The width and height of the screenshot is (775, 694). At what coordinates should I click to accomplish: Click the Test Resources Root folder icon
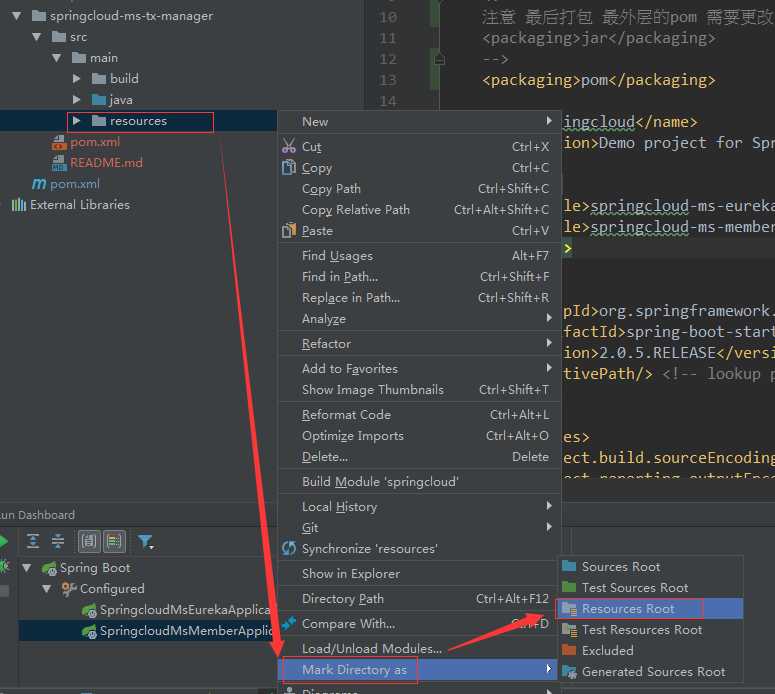(x=569, y=630)
